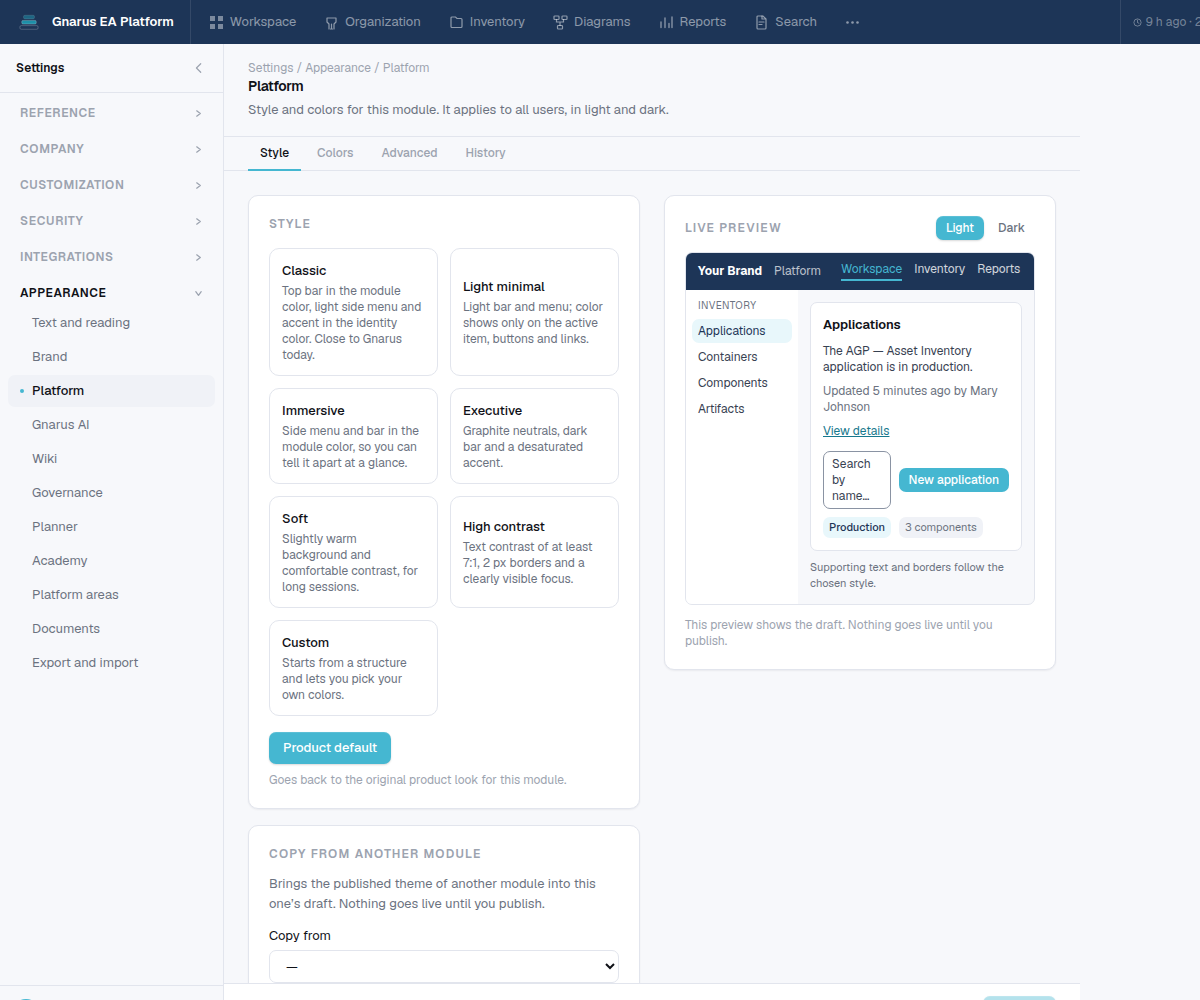This screenshot has width=1200, height=1000.
Task: Pick the Immersive style card
Action: (354, 436)
